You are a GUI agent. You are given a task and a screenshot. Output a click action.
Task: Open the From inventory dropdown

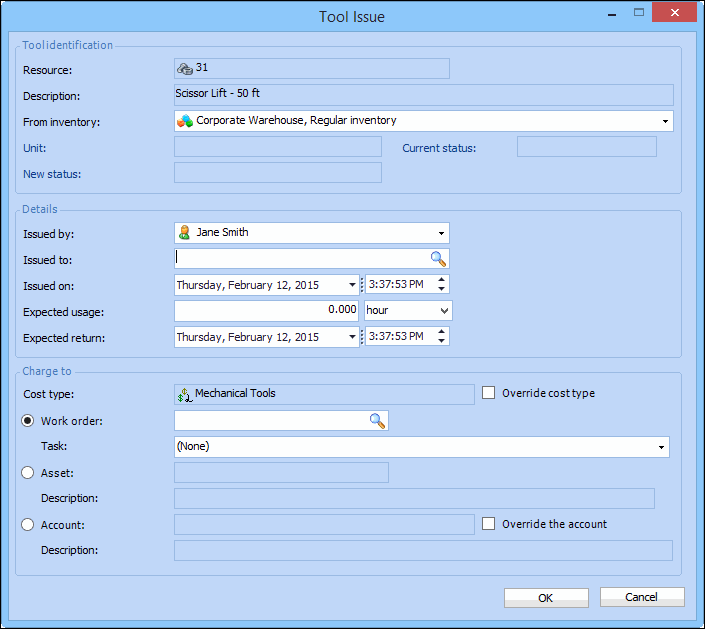click(665, 121)
